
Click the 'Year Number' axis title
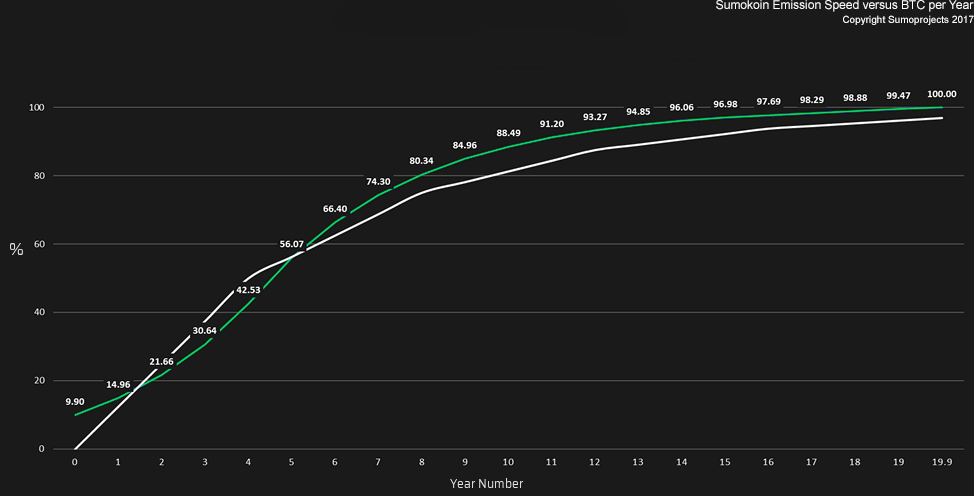coord(486,484)
